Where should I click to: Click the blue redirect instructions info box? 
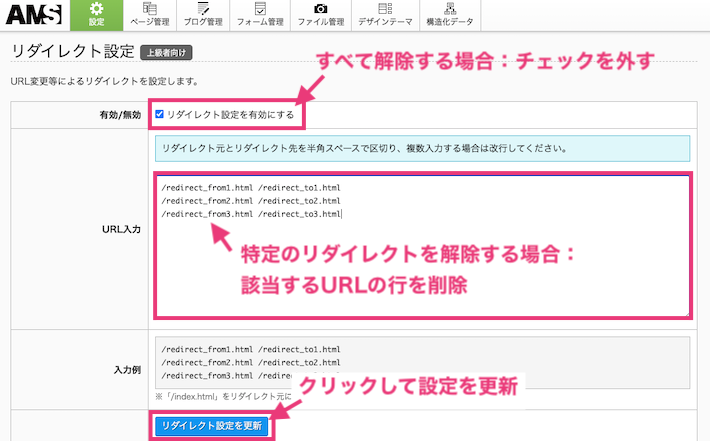coord(422,149)
